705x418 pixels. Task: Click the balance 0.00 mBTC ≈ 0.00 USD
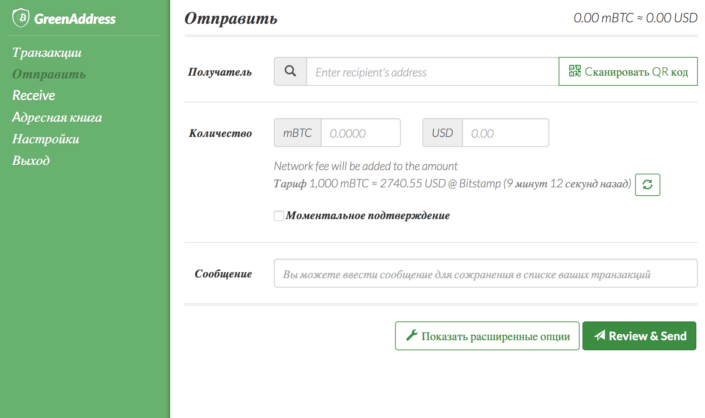635,18
